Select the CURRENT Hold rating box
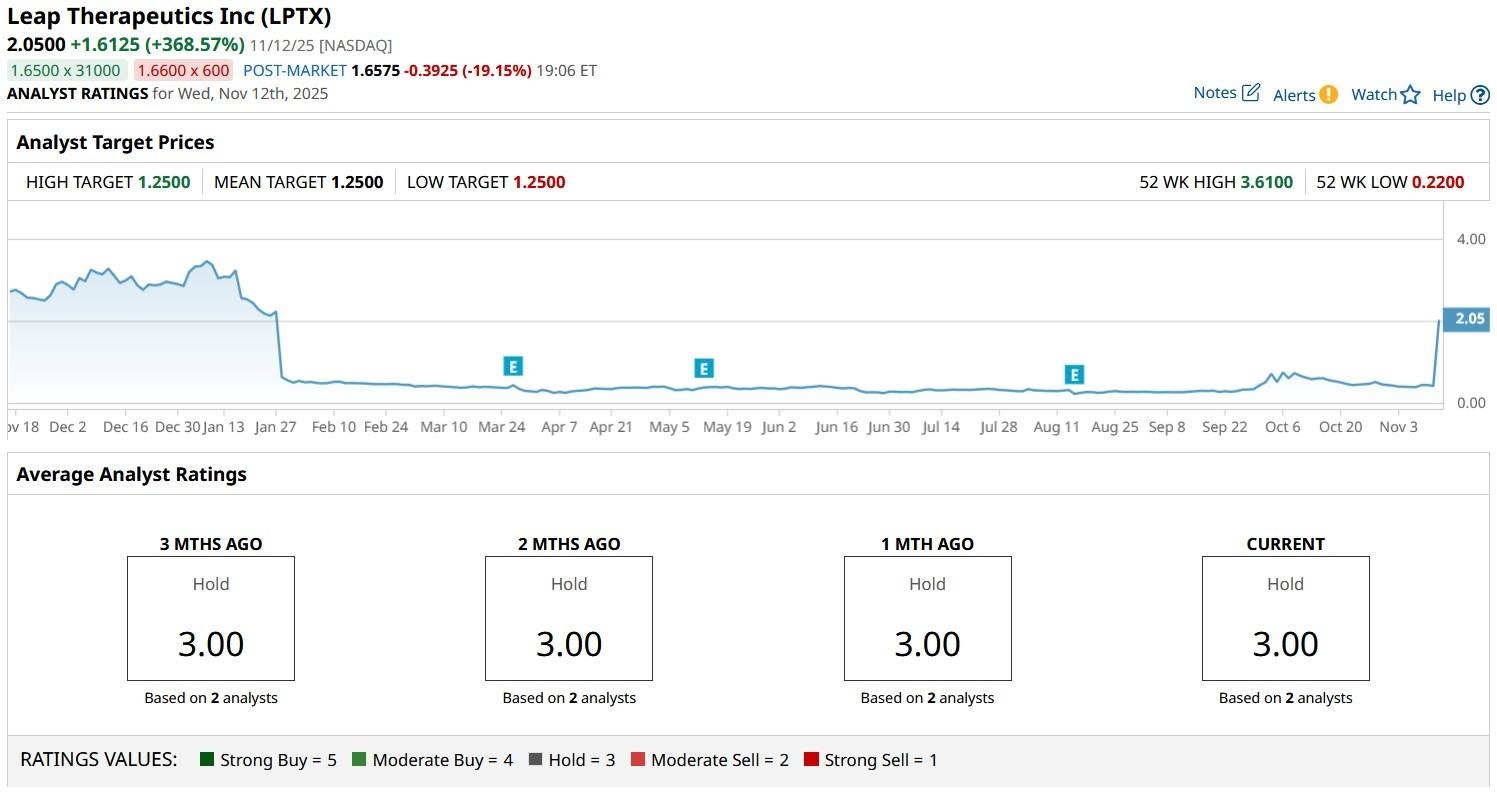The height and width of the screenshot is (793, 1497). tap(1286, 618)
